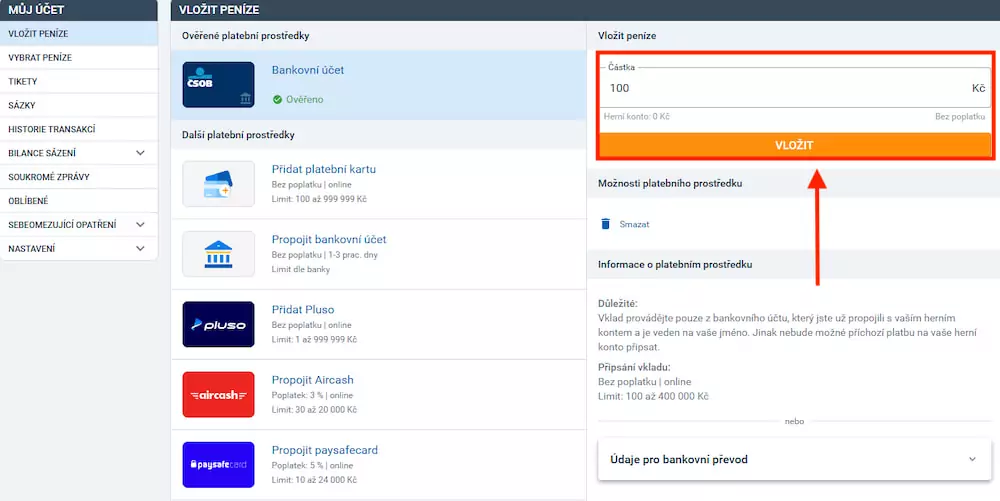
Task: Click Přidat platební kartu link
Action: click(x=324, y=170)
